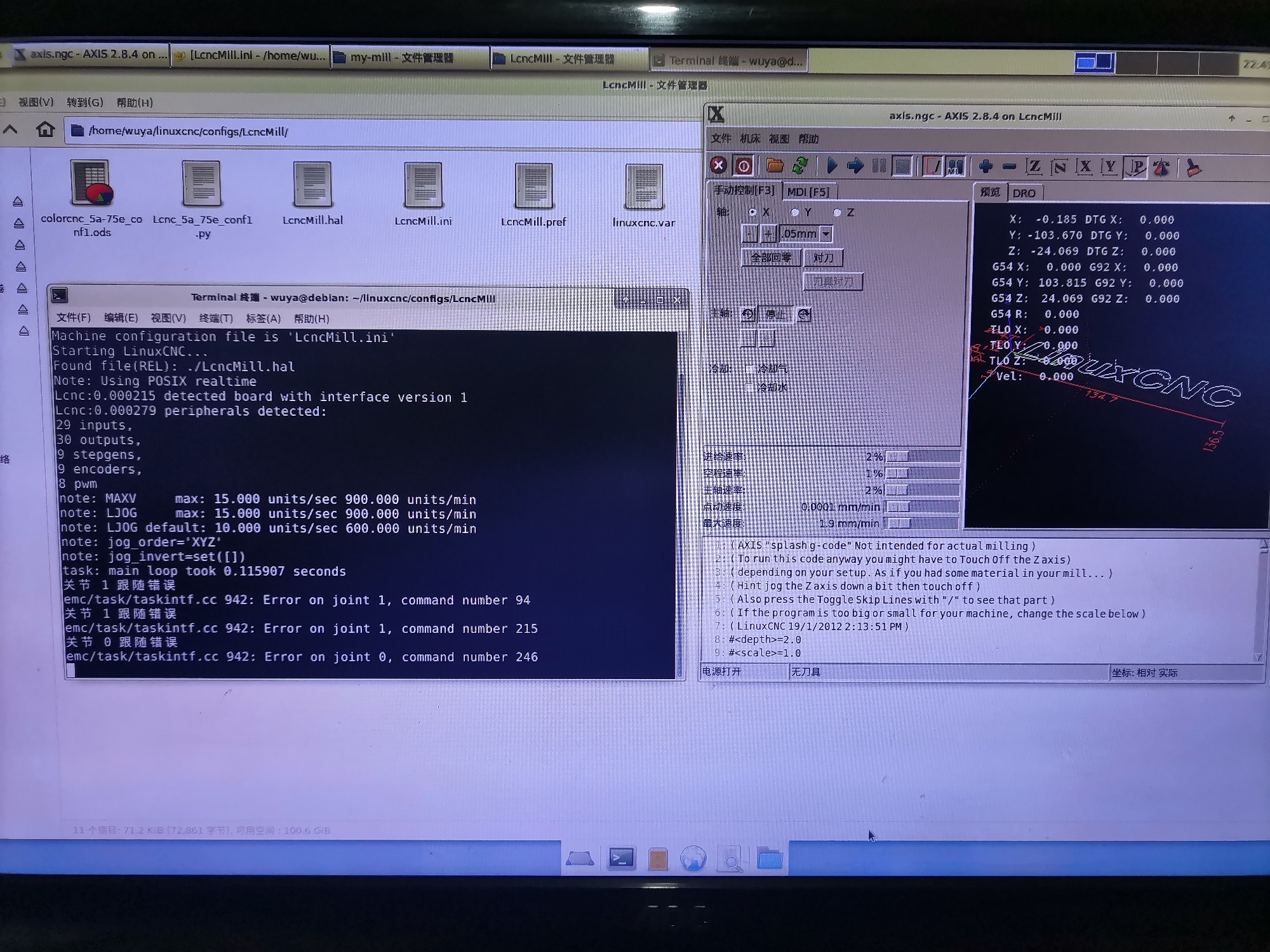The image size is (1270, 952).
Task: Select 手动控制[F3] manual control tab
Action: click(x=744, y=190)
